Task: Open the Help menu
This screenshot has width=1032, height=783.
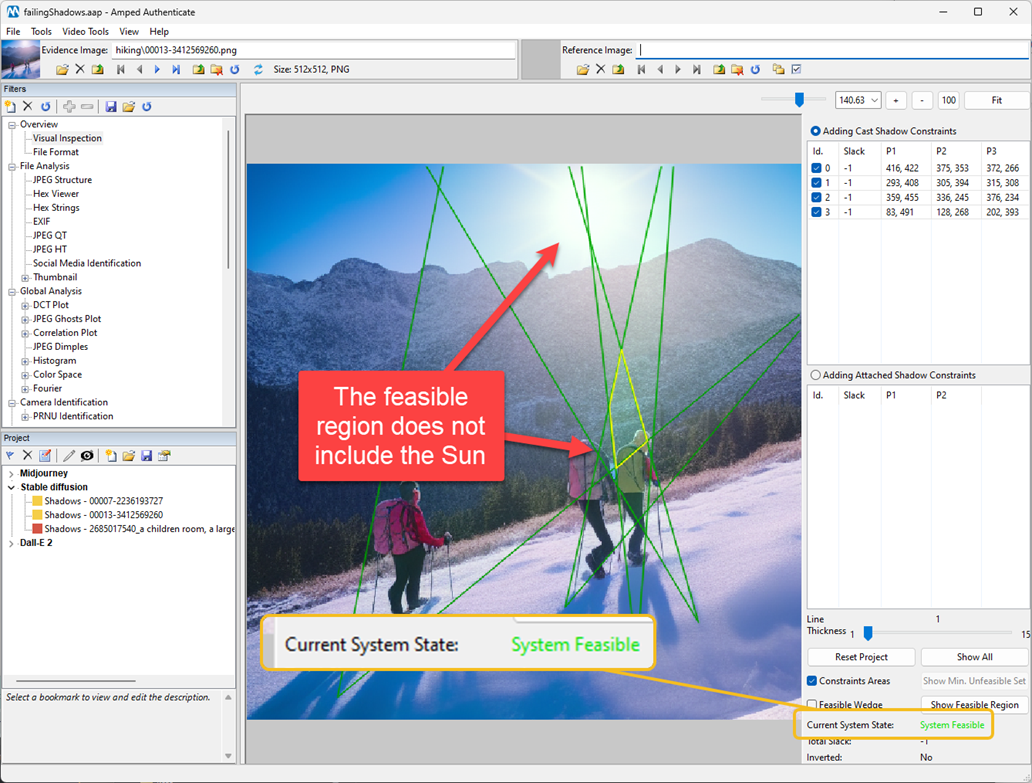Action: pos(159,31)
